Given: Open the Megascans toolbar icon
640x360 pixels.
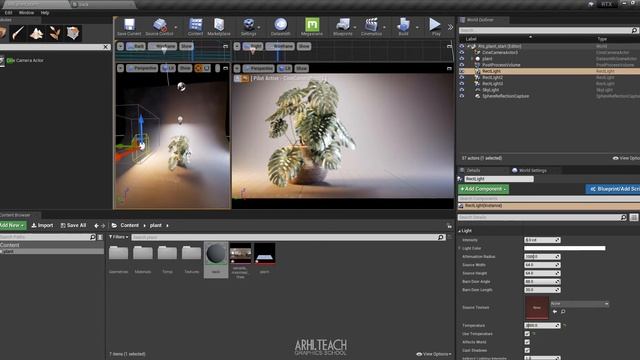Looking at the screenshot, I should tap(312, 27).
